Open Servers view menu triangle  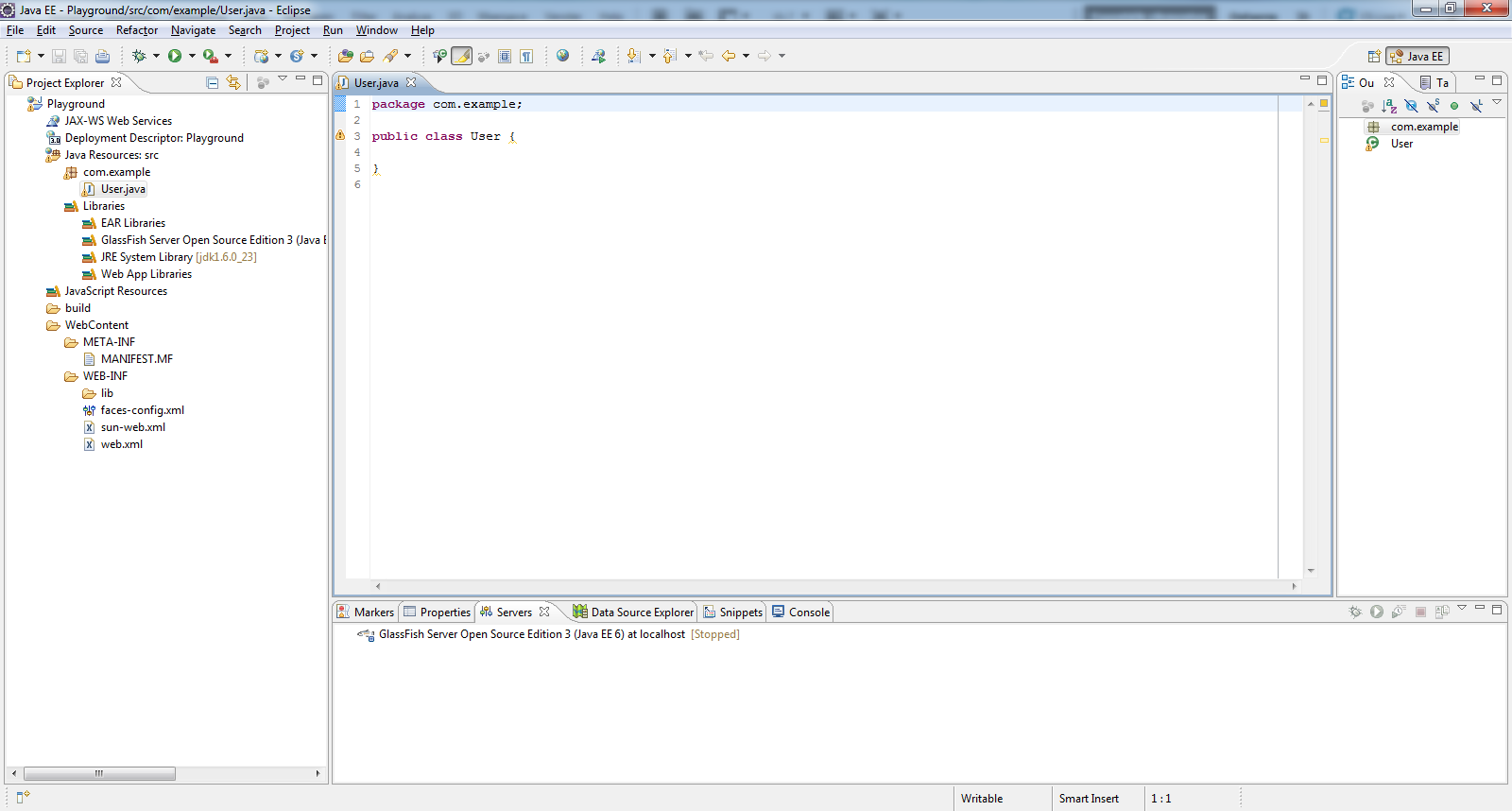[1462, 607]
